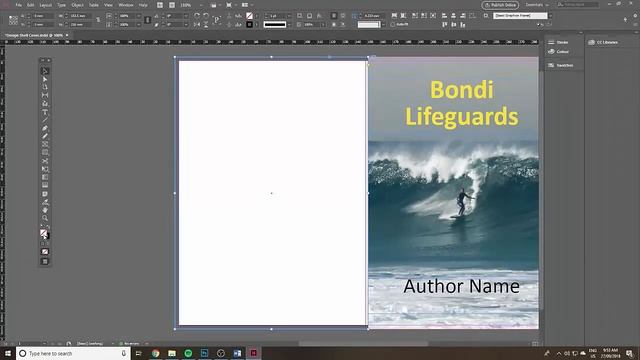Open the Scale Y percentage dropdown
640x360 pixels.
138,24
